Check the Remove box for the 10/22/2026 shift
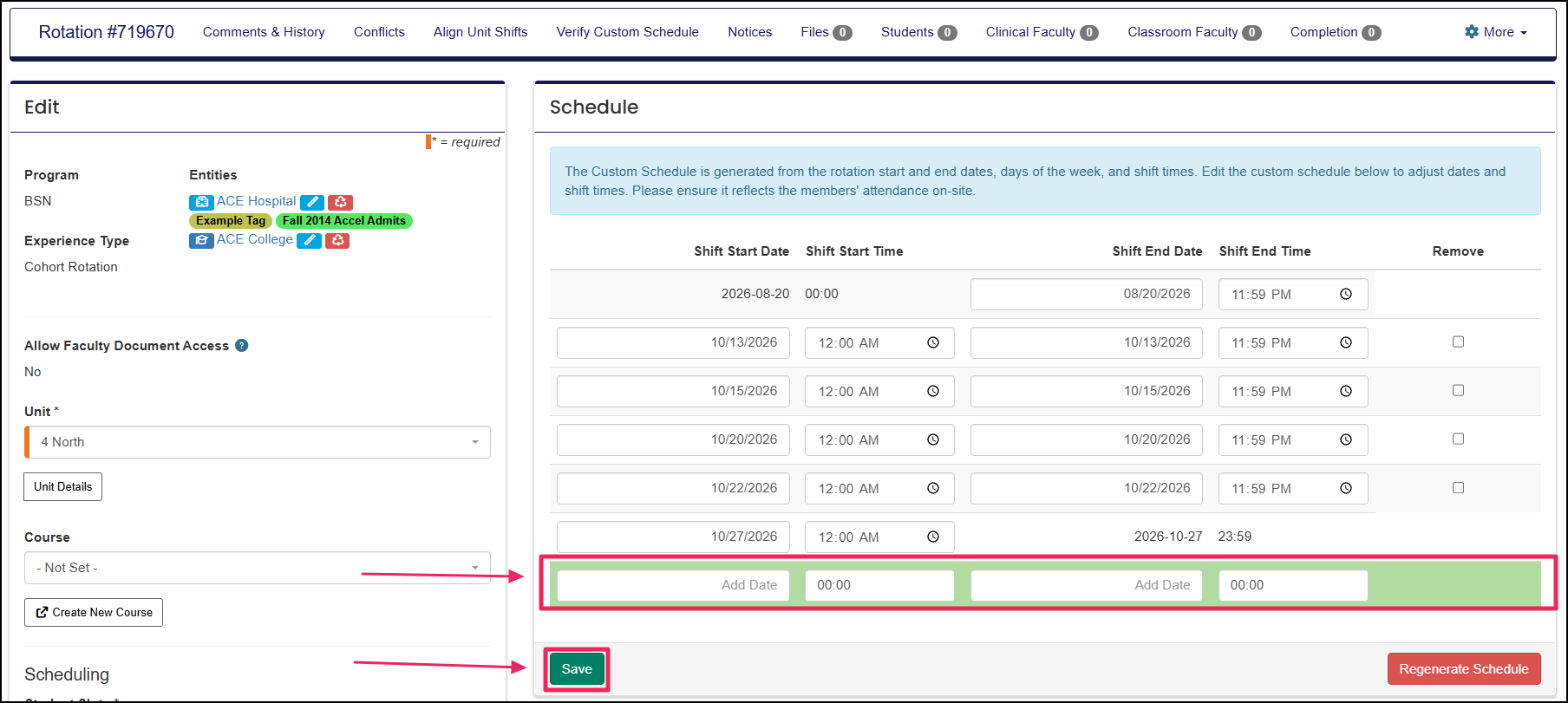 1458,487
